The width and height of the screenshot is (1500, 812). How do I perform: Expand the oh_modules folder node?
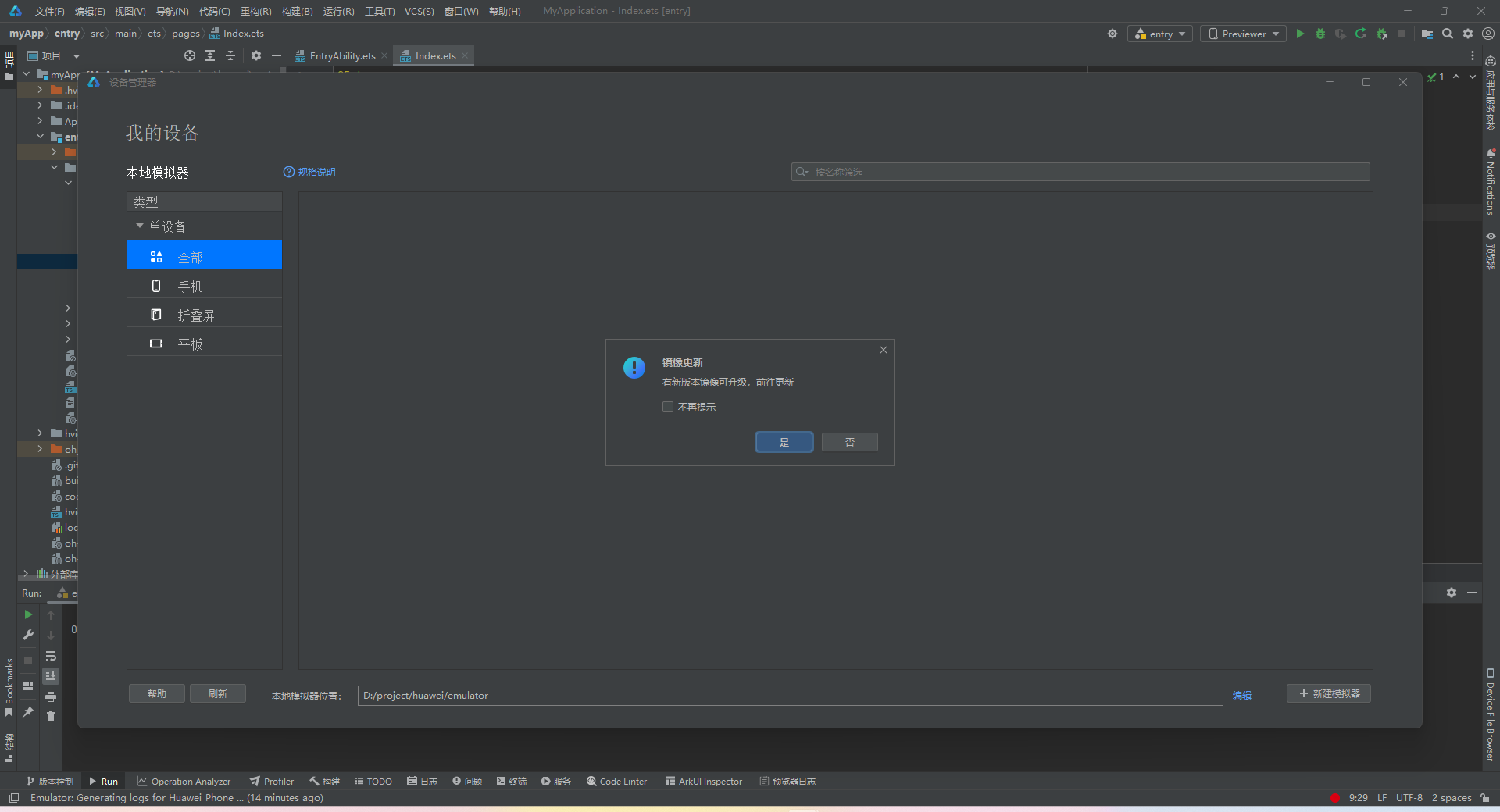pyautogui.click(x=40, y=449)
